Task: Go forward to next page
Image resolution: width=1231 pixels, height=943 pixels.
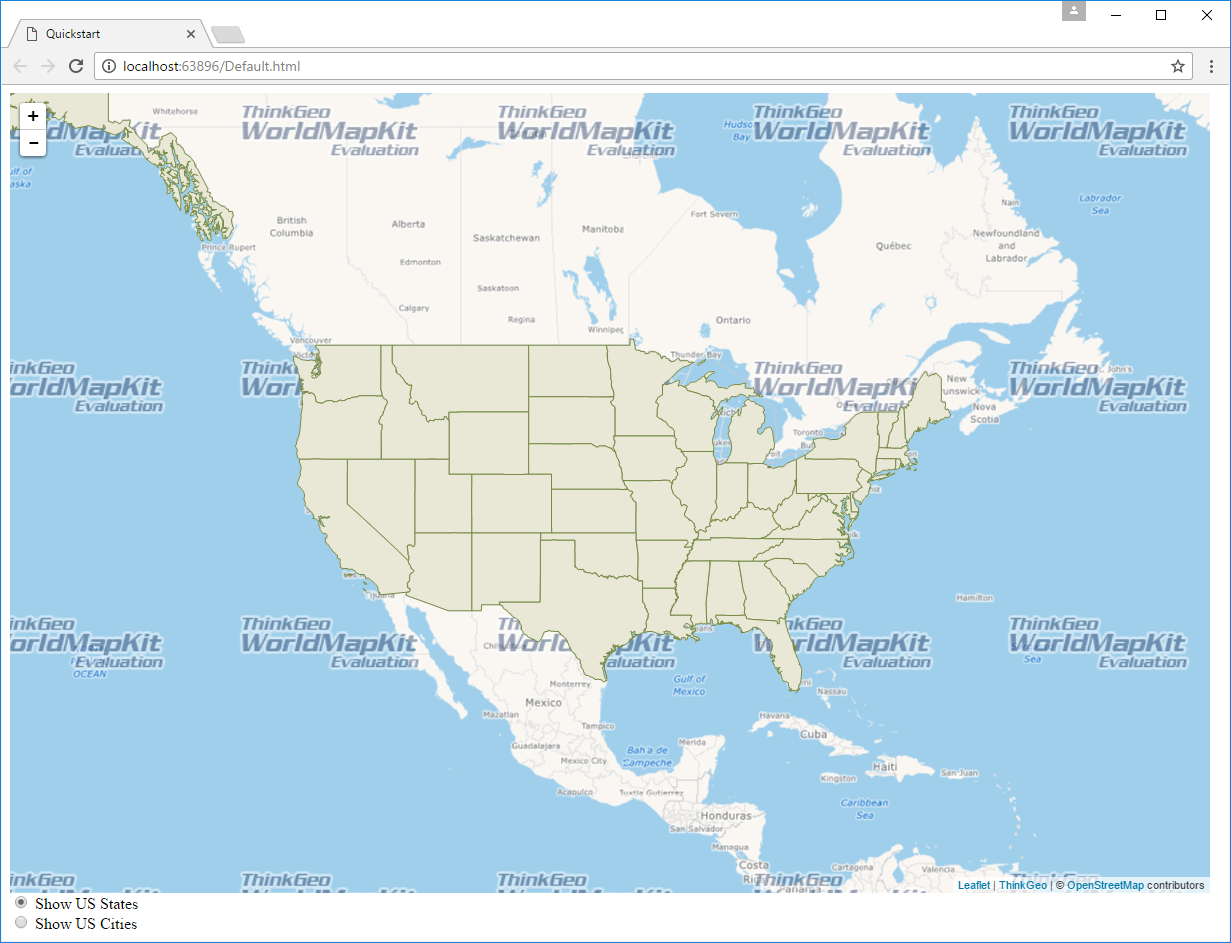Action: 47,66
